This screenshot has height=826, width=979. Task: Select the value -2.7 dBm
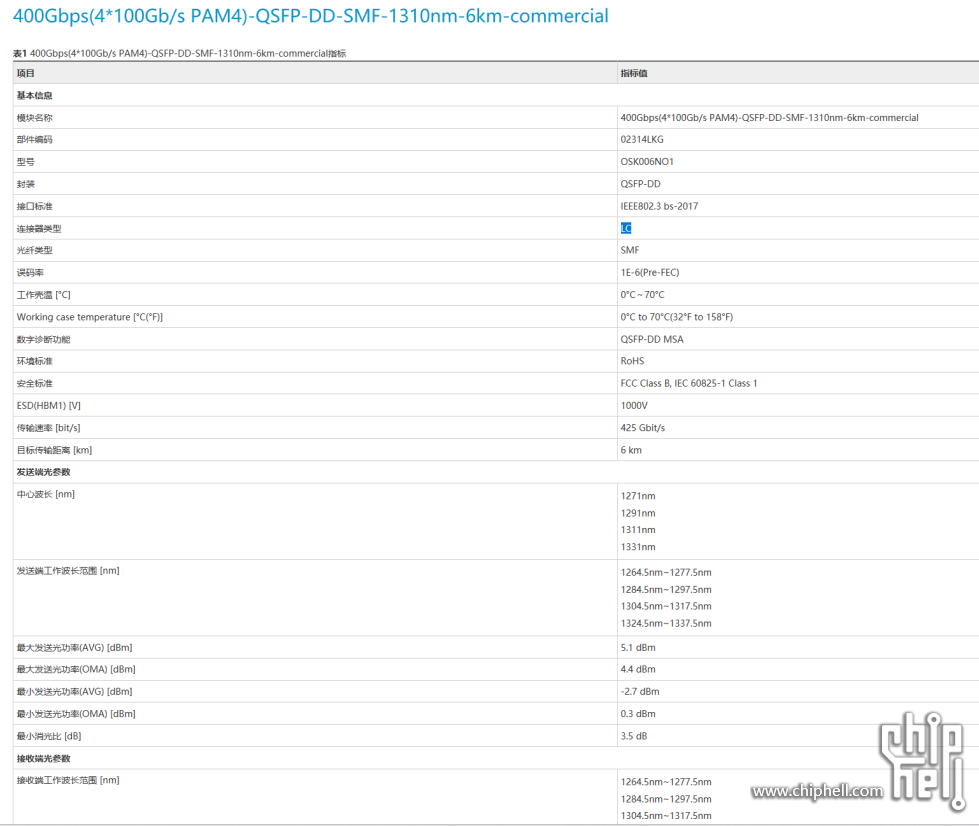[x=639, y=692]
